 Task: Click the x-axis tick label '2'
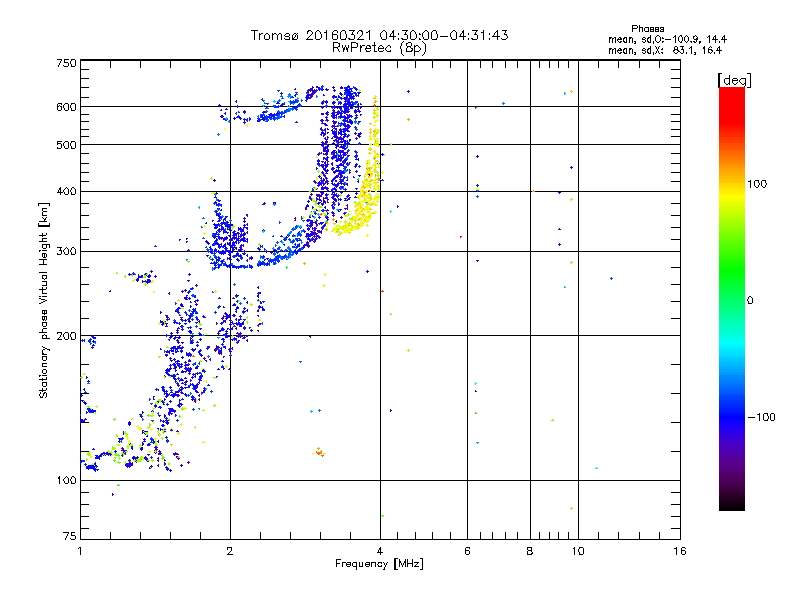click(x=230, y=551)
